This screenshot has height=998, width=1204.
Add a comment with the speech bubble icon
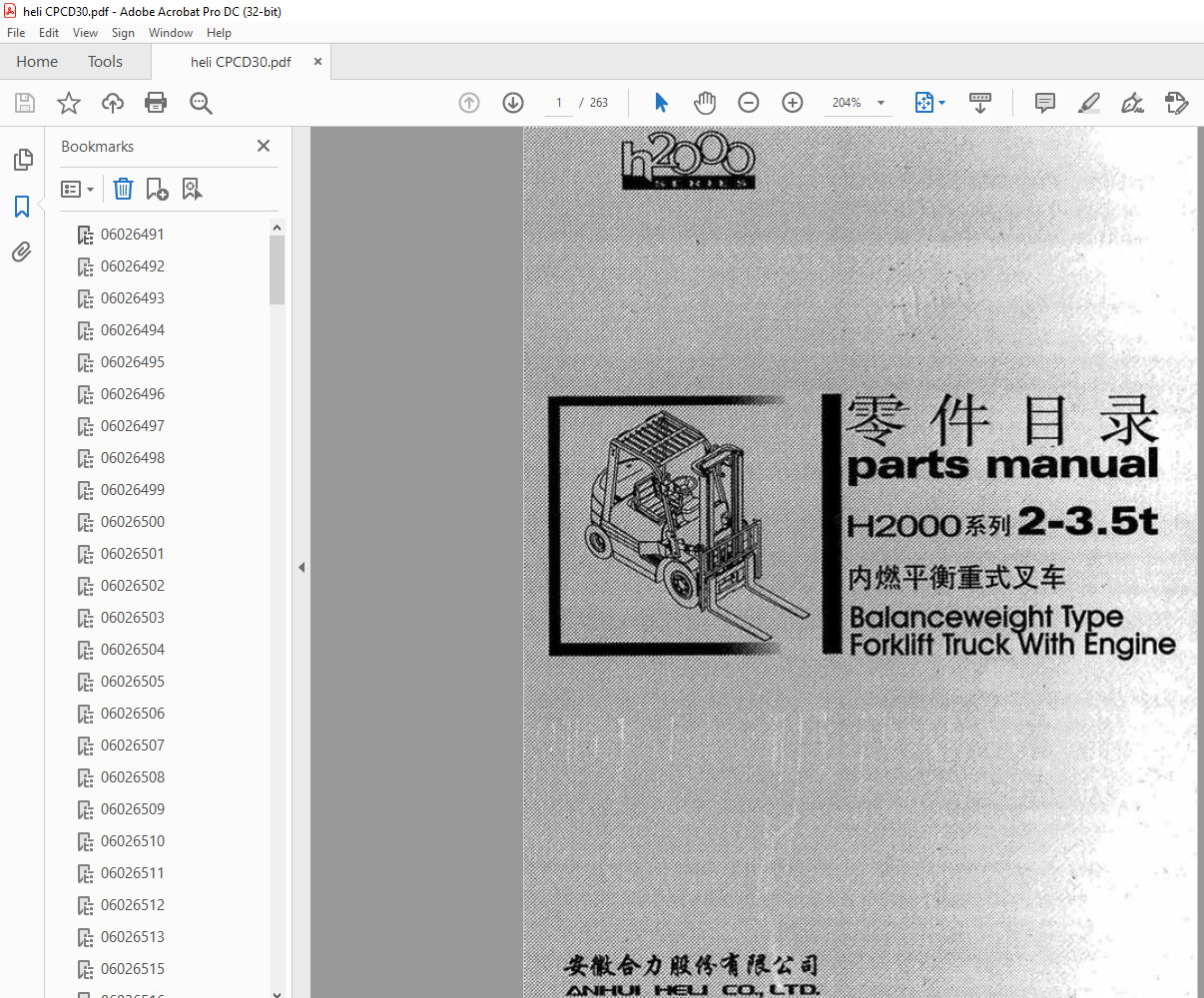point(1045,103)
